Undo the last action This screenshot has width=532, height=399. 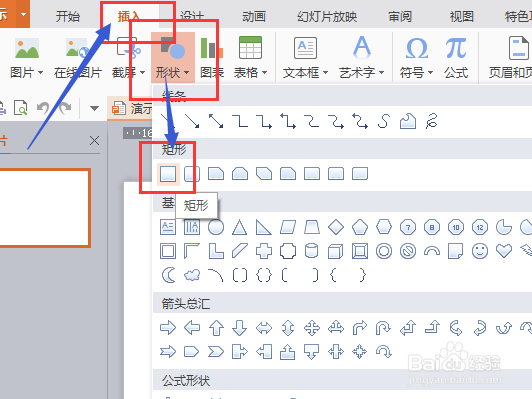(x=43, y=108)
